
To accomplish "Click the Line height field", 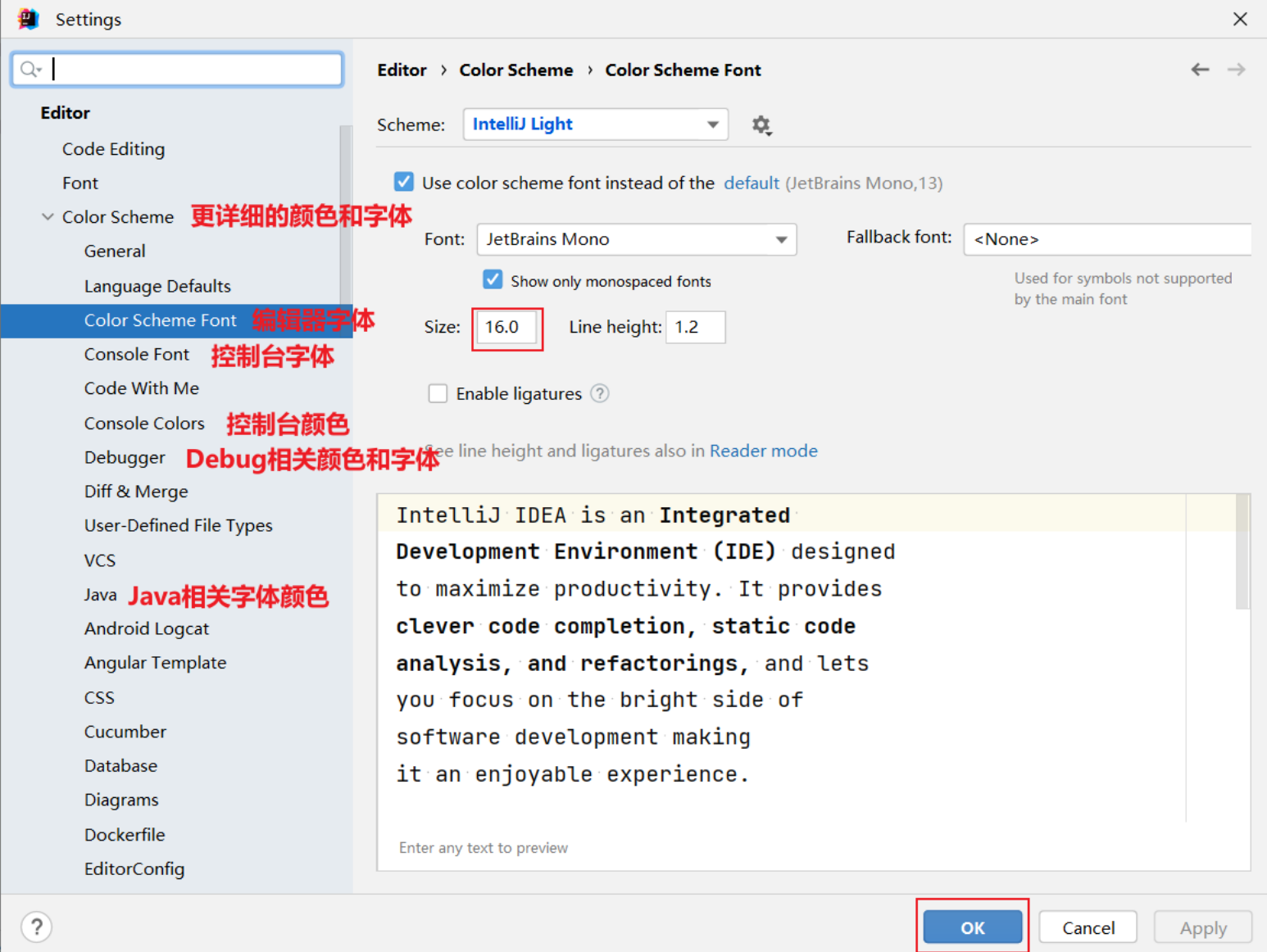I will [695, 327].
